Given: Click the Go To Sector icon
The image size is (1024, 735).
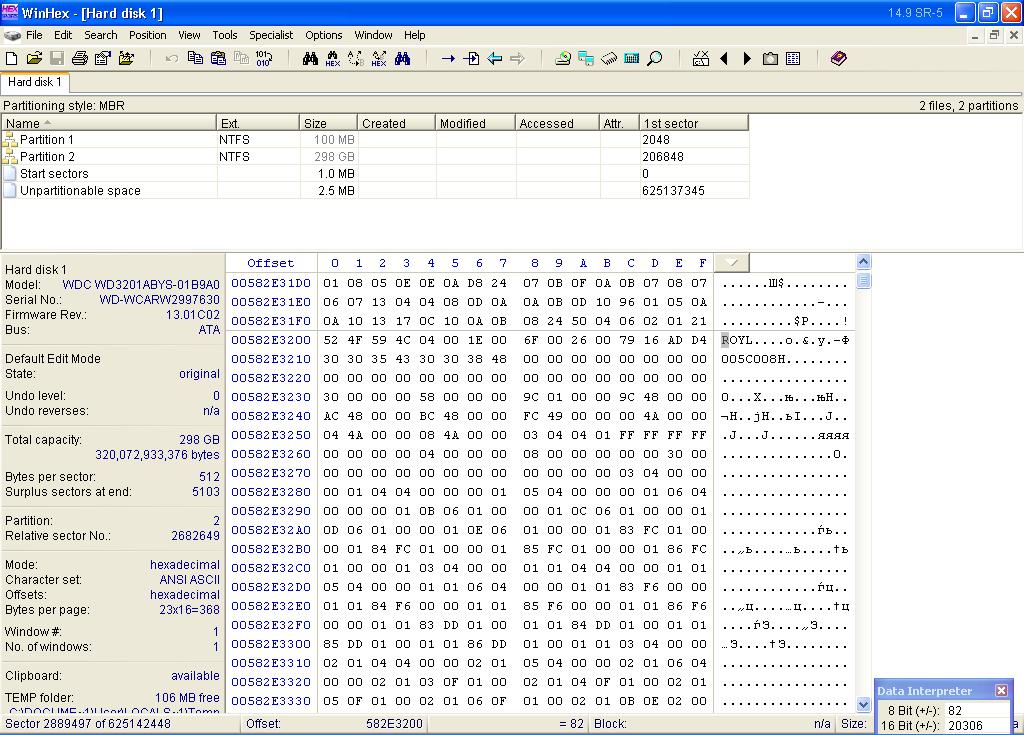Looking at the screenshot, I should pyautogui.click(x=472, y=59).
